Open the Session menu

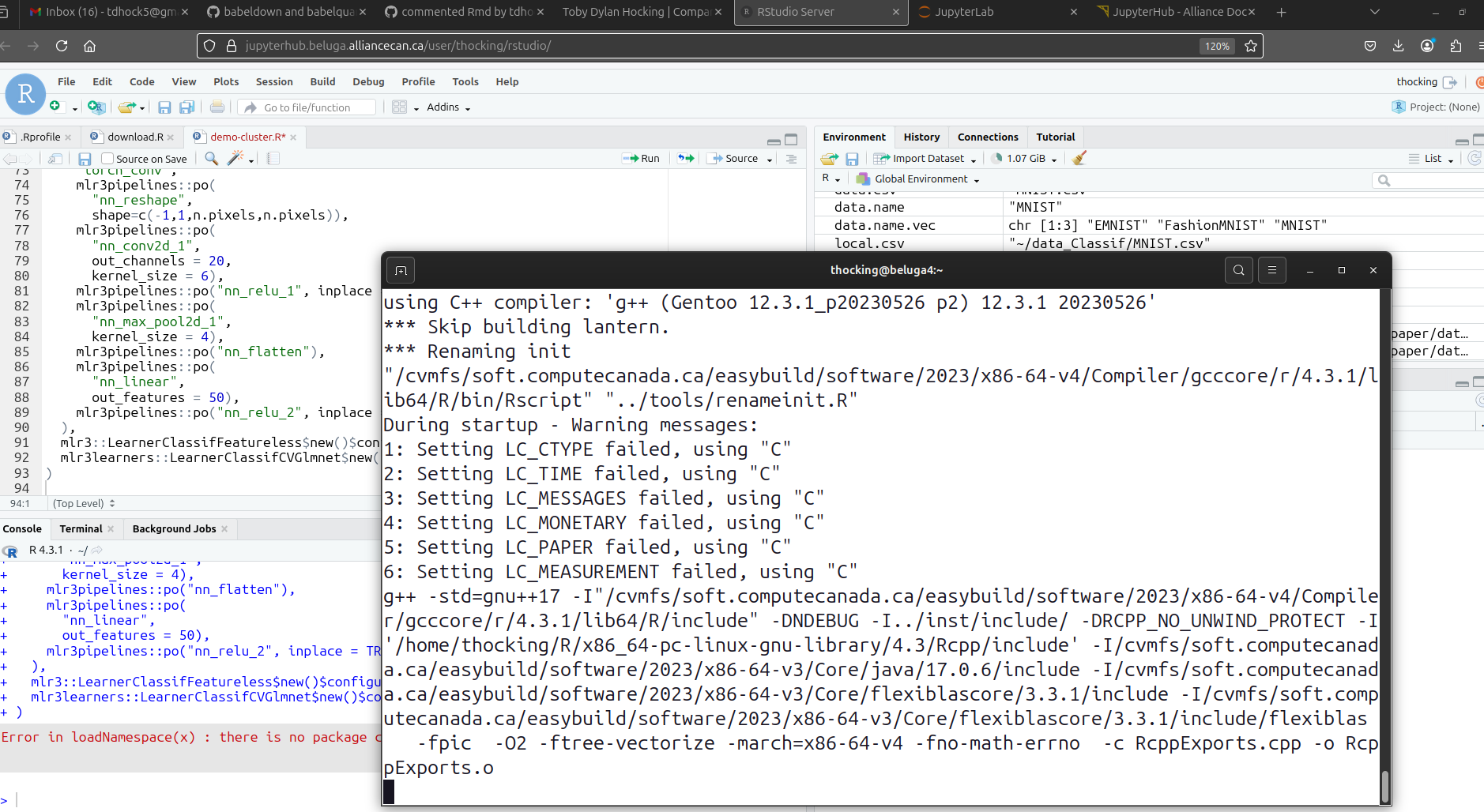[274, 81]
